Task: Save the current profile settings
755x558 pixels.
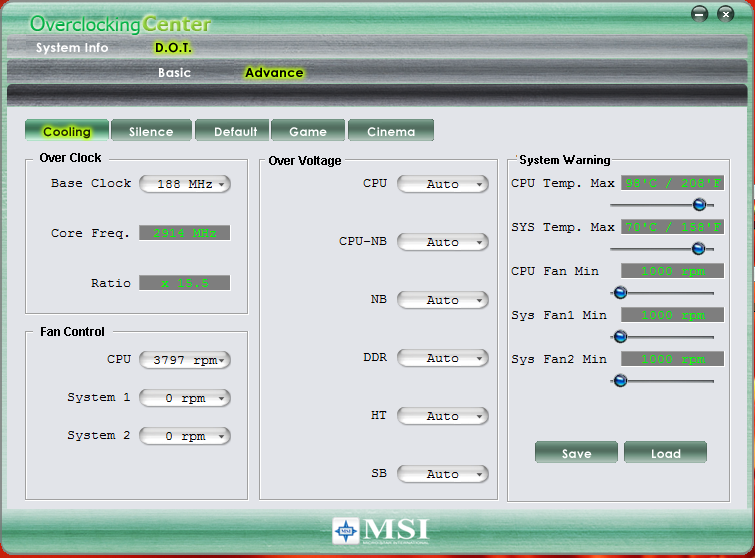Action: pyautogui.click(x=576, y=453)
